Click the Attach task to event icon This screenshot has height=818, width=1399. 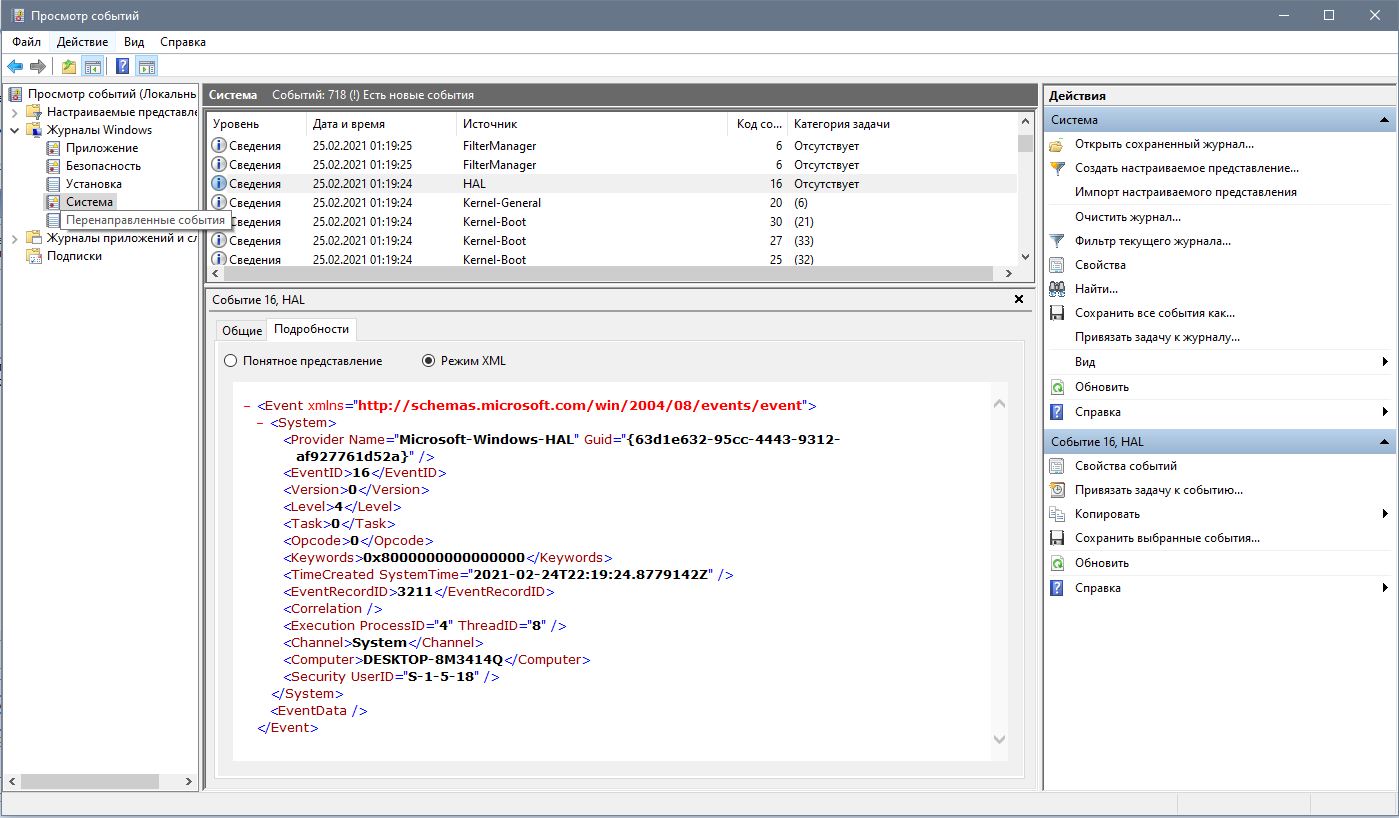pos(1057,490)
